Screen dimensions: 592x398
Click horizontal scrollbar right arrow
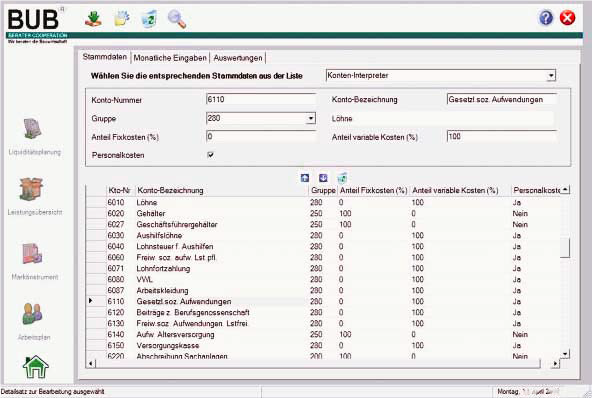[555, 364]
